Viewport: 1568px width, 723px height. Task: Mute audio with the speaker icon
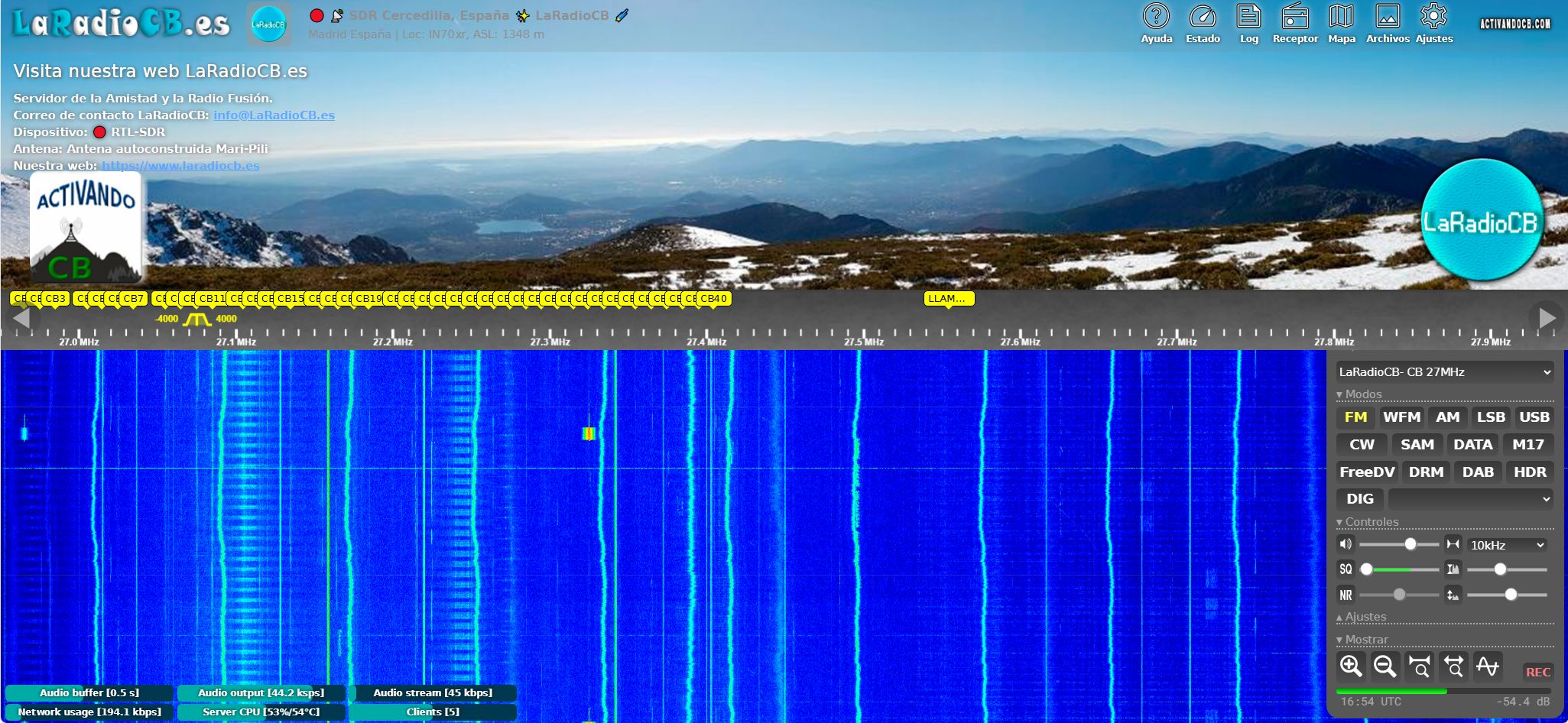(1346, 544)
